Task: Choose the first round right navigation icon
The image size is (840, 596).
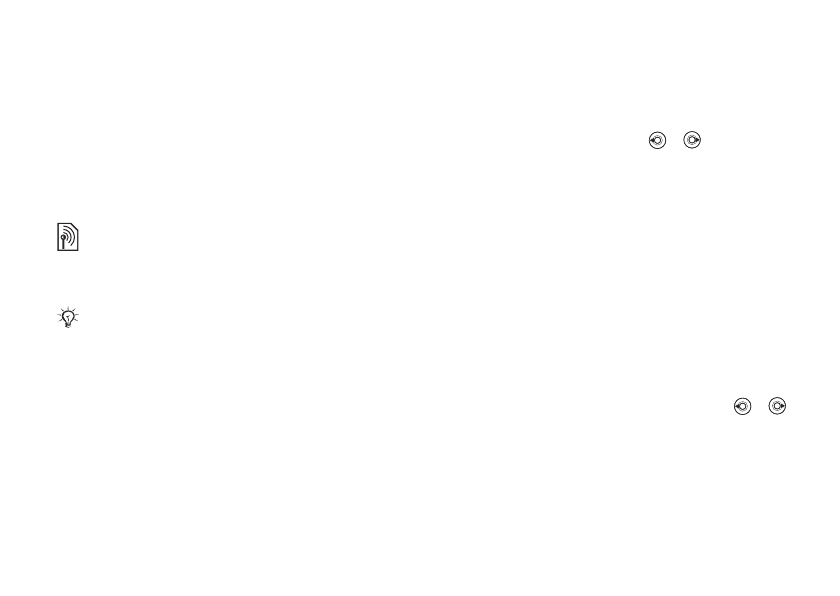Action: pos(692,140)
